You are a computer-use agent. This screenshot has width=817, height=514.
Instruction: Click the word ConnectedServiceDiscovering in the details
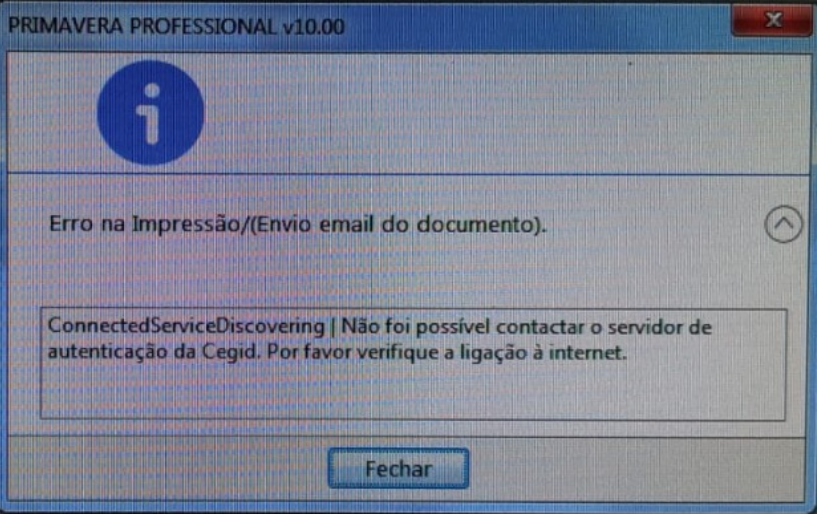tap(186, 326)
